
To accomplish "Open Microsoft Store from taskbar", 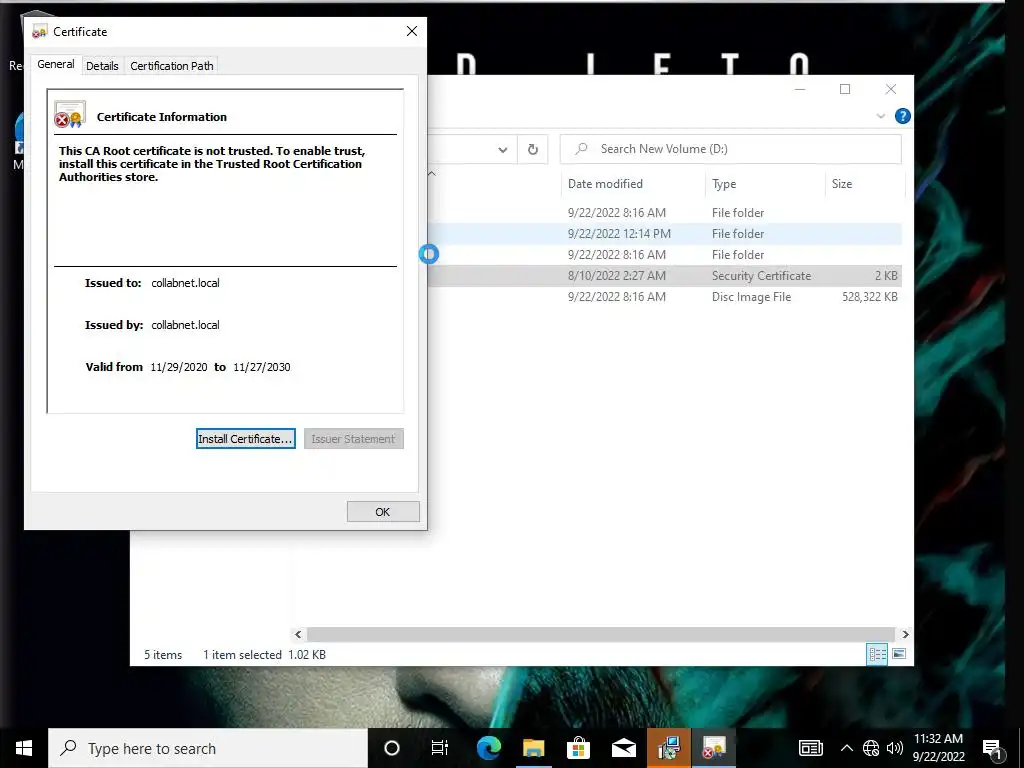I will pos(578,748).
